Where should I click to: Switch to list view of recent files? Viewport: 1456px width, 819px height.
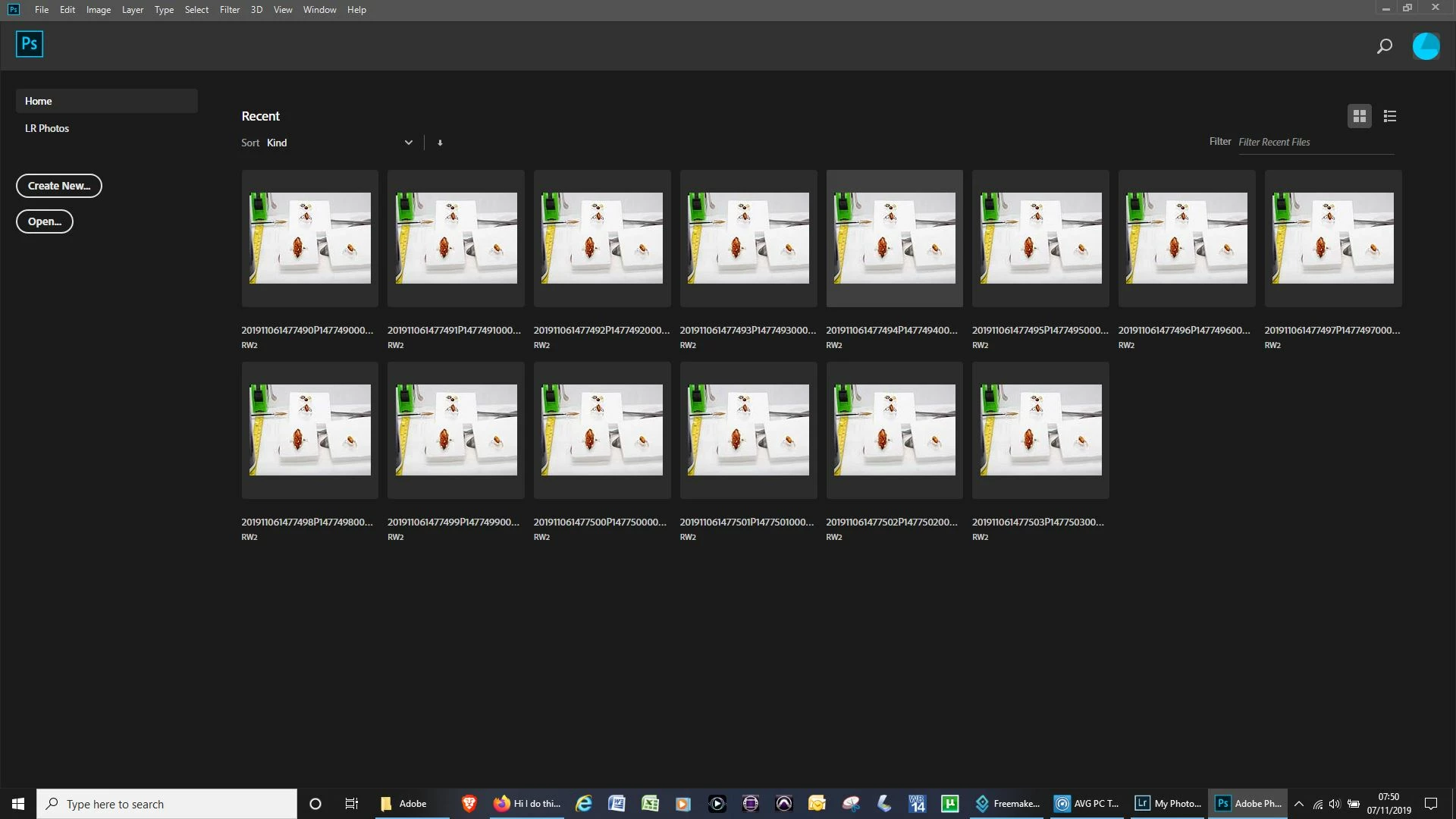point(1389,116)
